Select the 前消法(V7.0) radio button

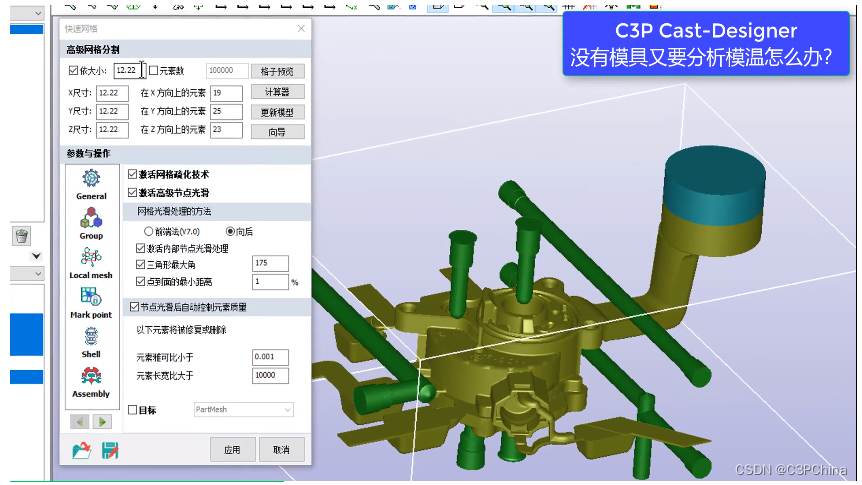[x=148, y=232]
